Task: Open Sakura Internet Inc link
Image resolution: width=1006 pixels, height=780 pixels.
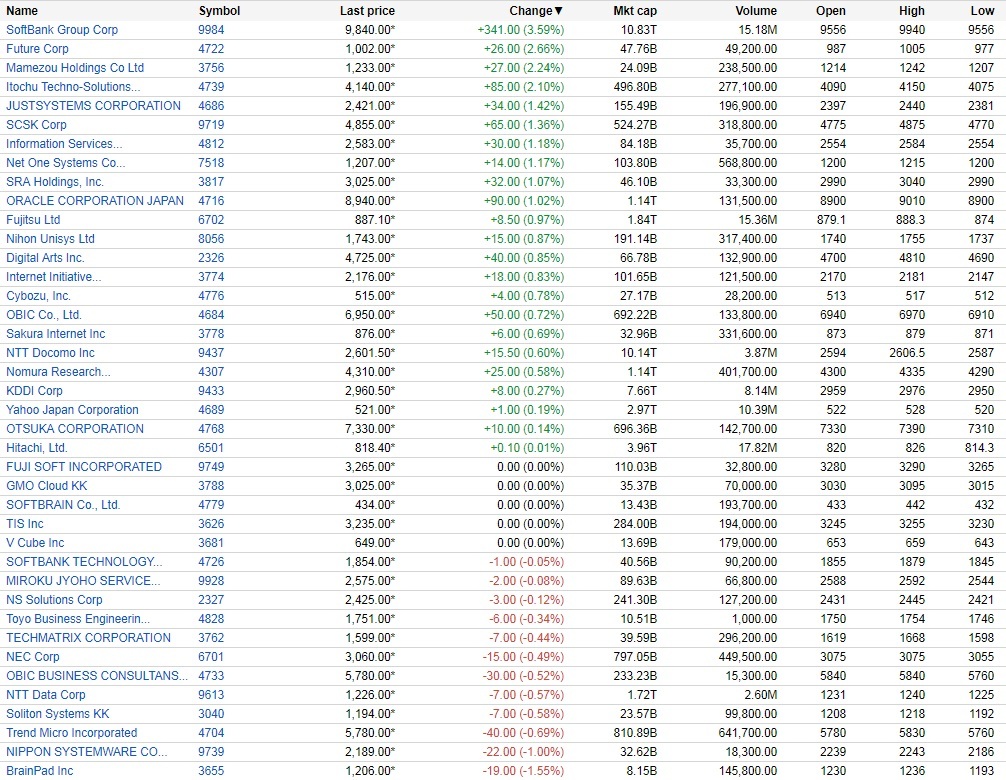Action: click(x=56, y=334)
